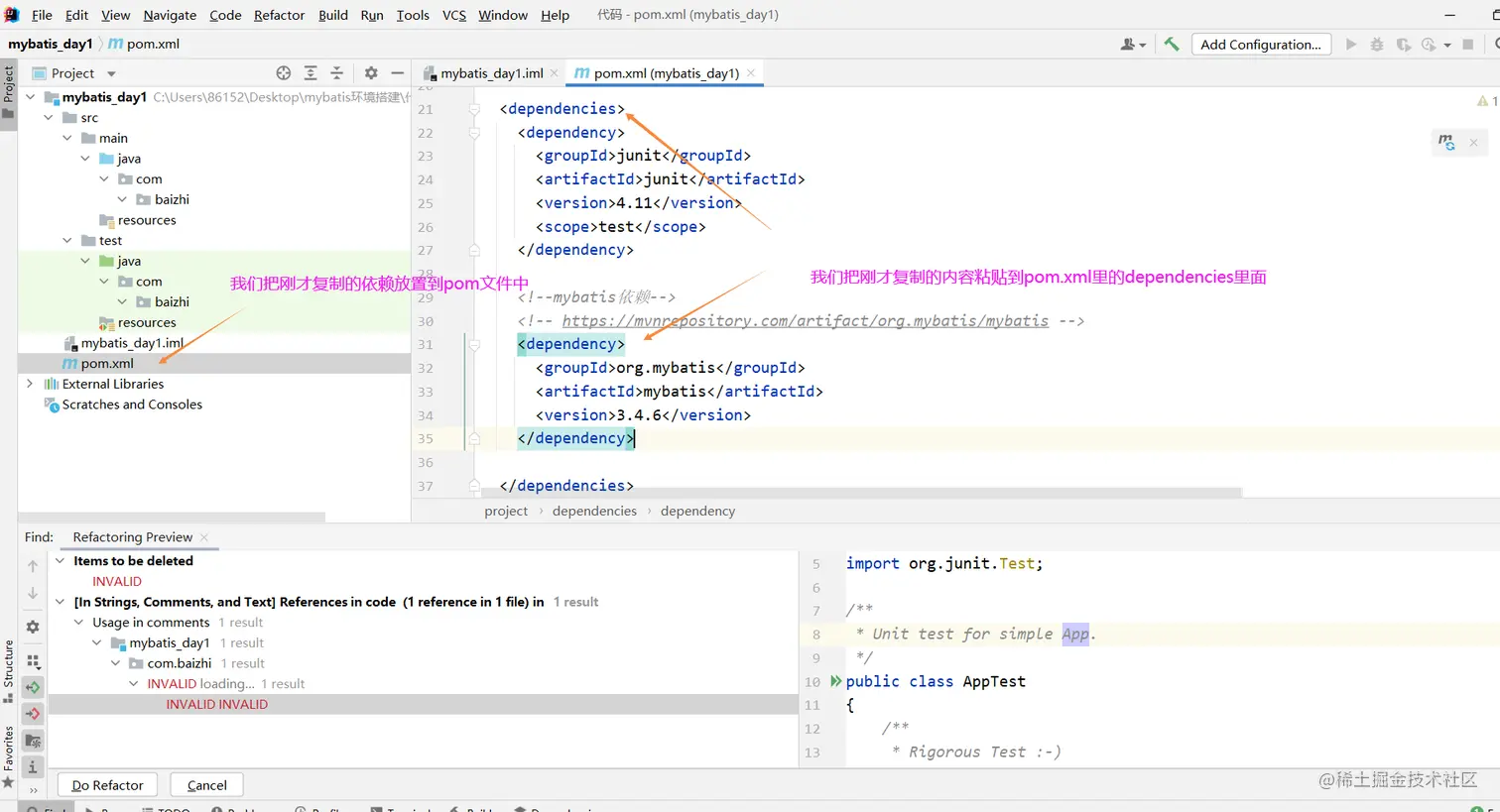1500x812 pixels.
Task: Load Maven changes floating icon
Action: tap(1447, 142)
